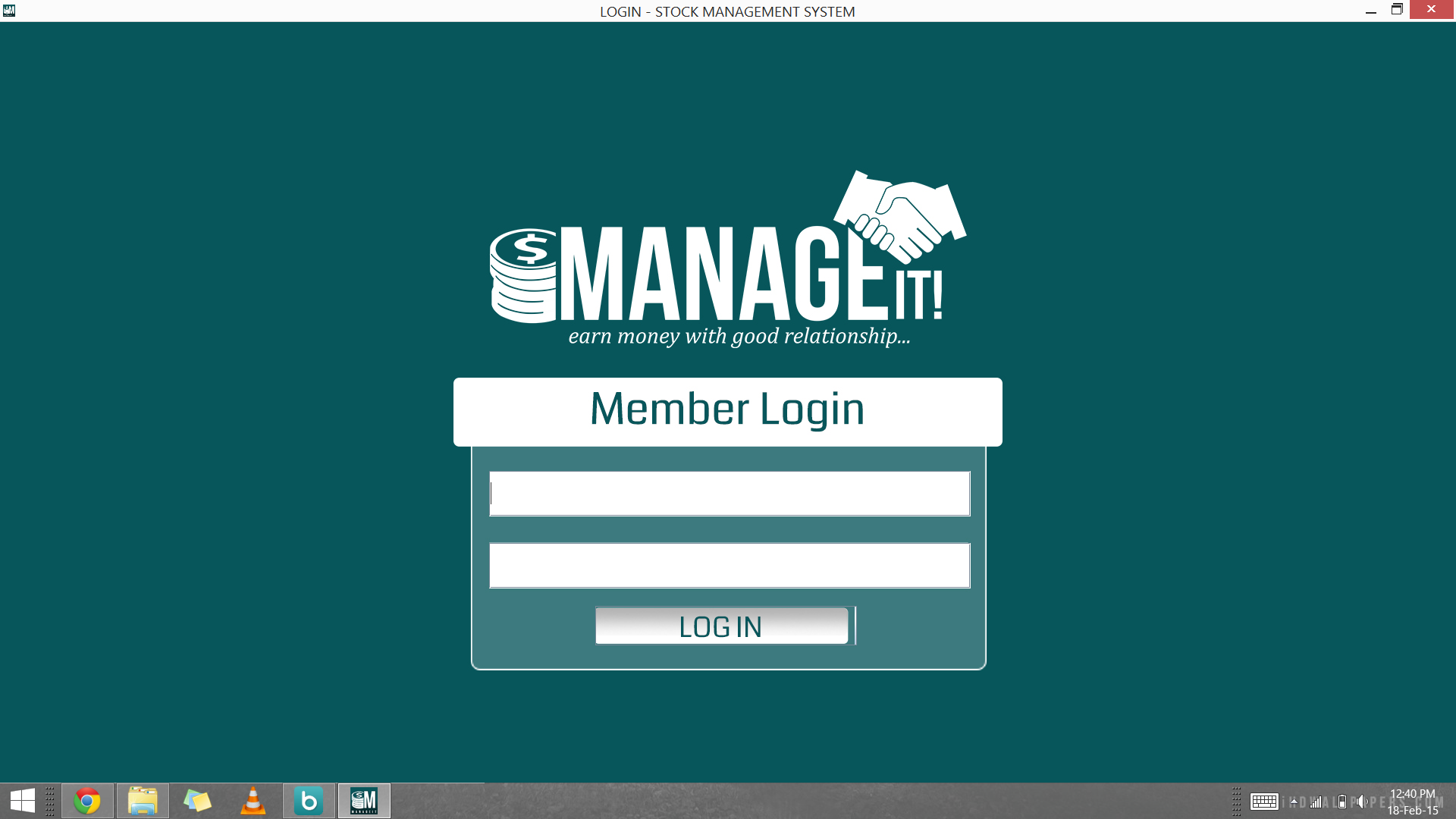This screenshot has width=1456, height=819.
Task: Open the volume speaker tray icon
Action: tap(1362, 802)
